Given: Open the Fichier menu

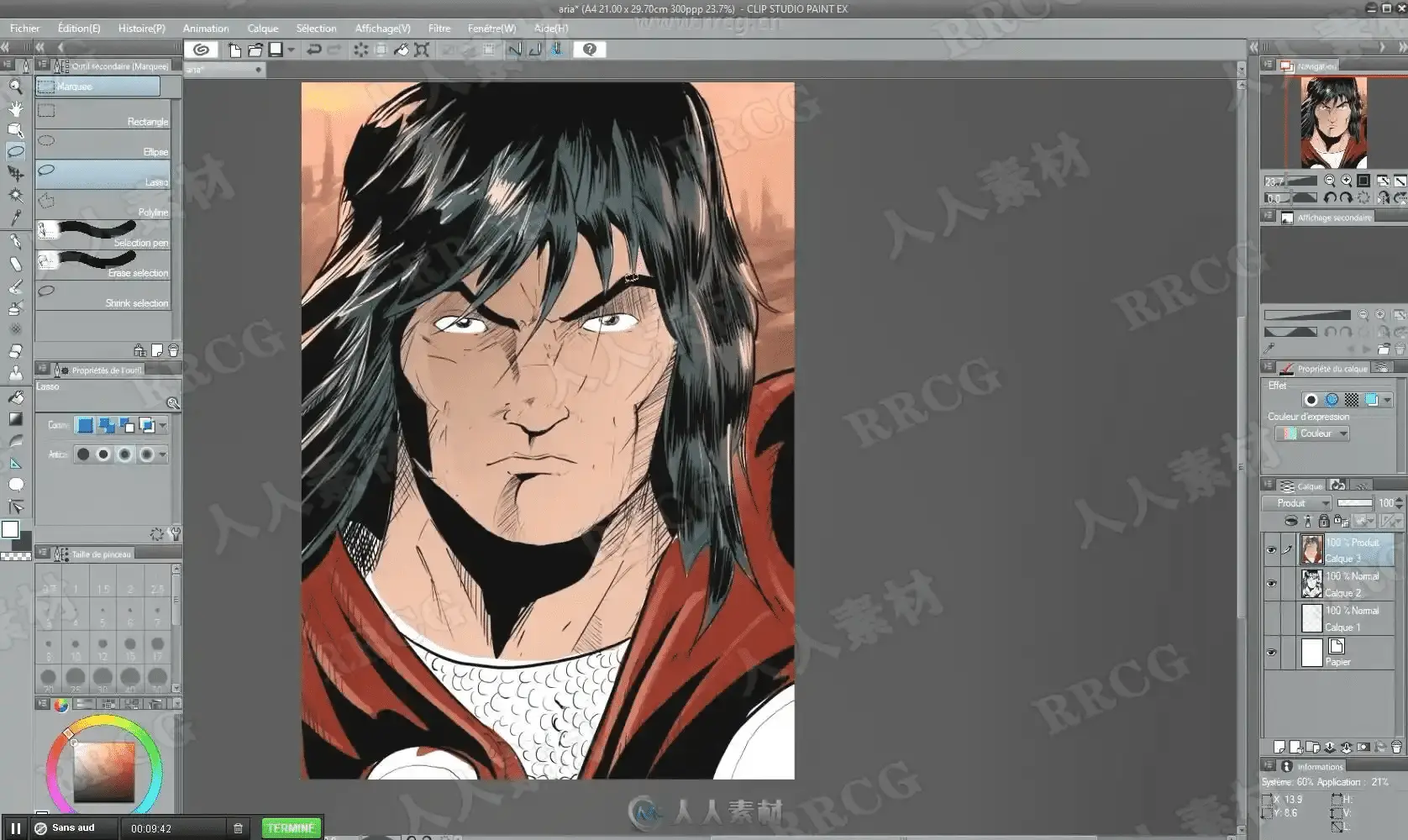Looking at the screenshot, I should tap(24, 28).
